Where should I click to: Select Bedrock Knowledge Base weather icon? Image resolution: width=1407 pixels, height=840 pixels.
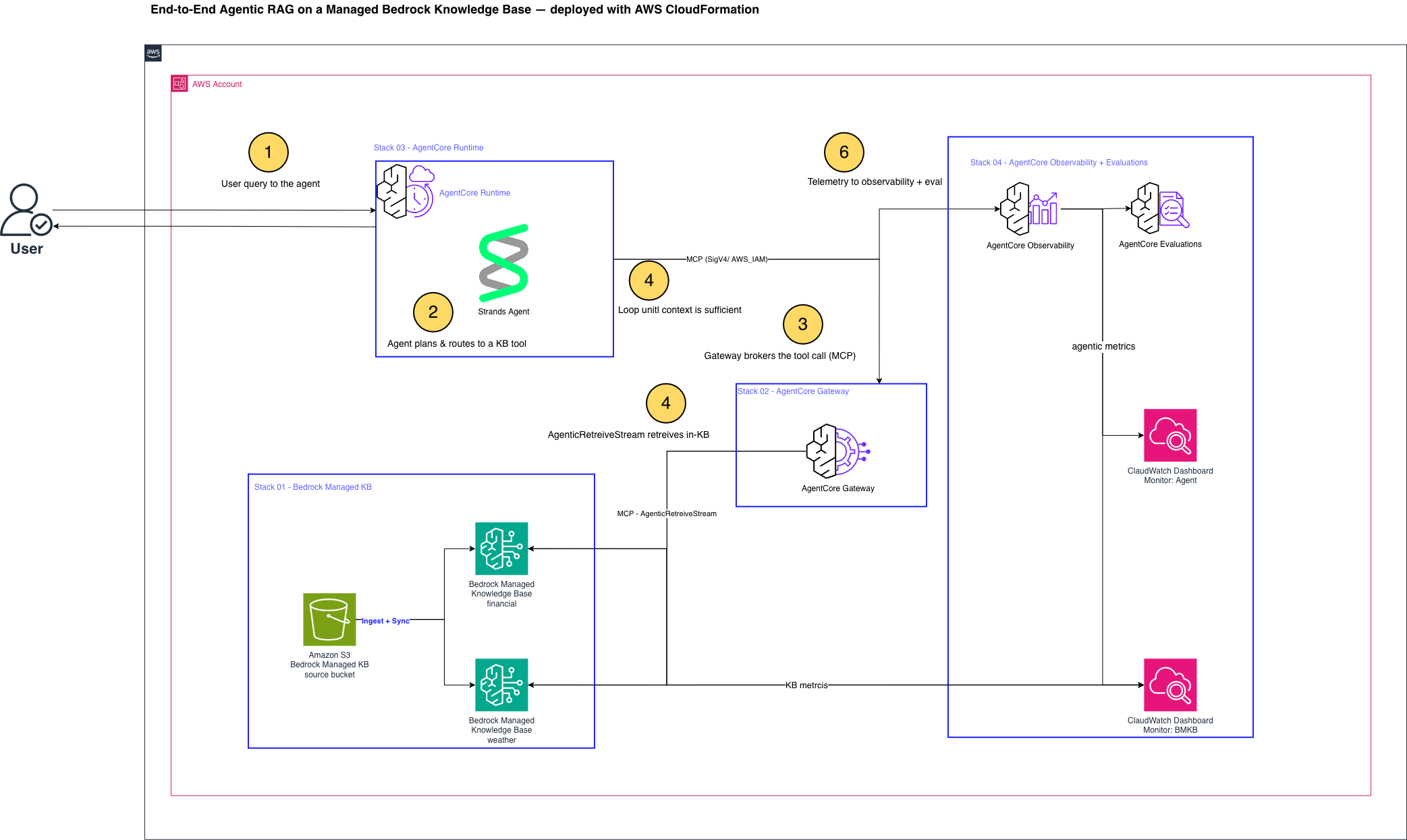click(x=501, y=685)
